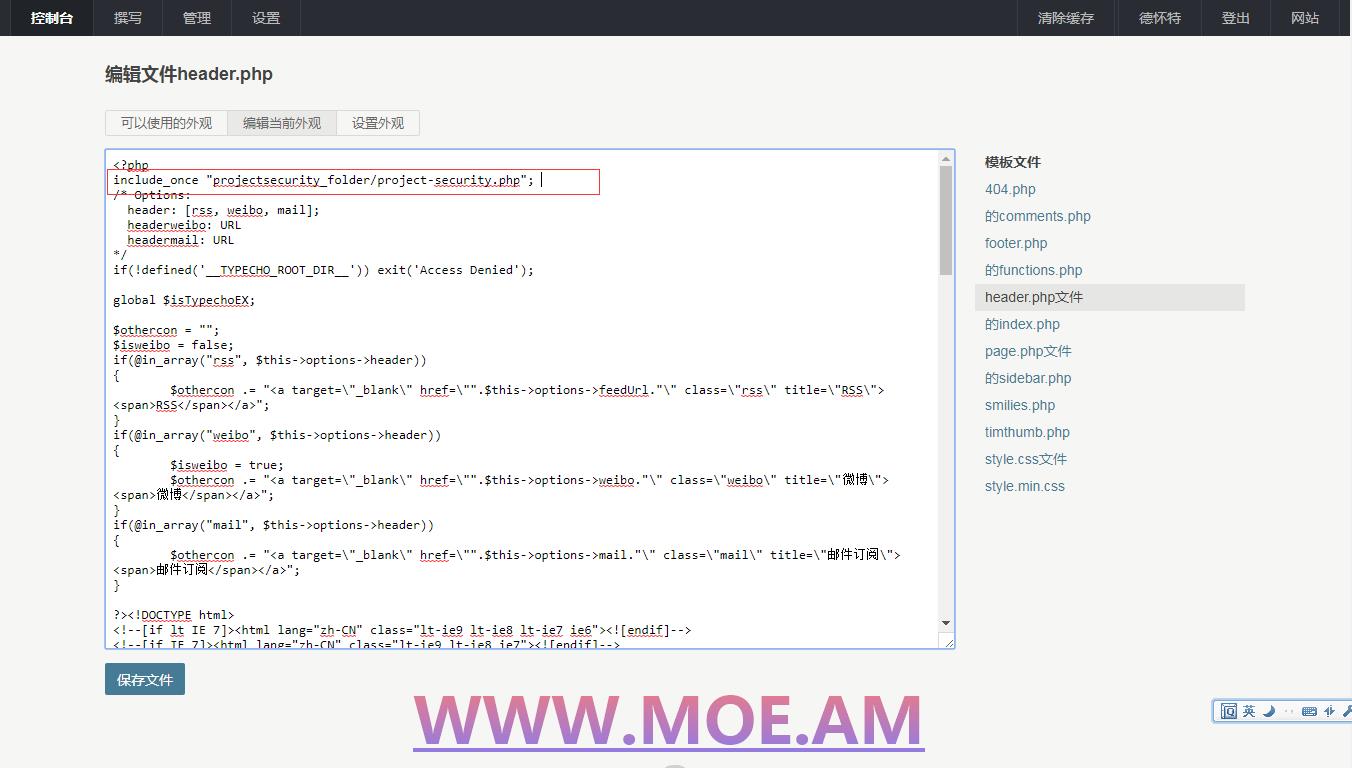Open comments.php template file
The image size is (1352, 768).
point(1038,216)
